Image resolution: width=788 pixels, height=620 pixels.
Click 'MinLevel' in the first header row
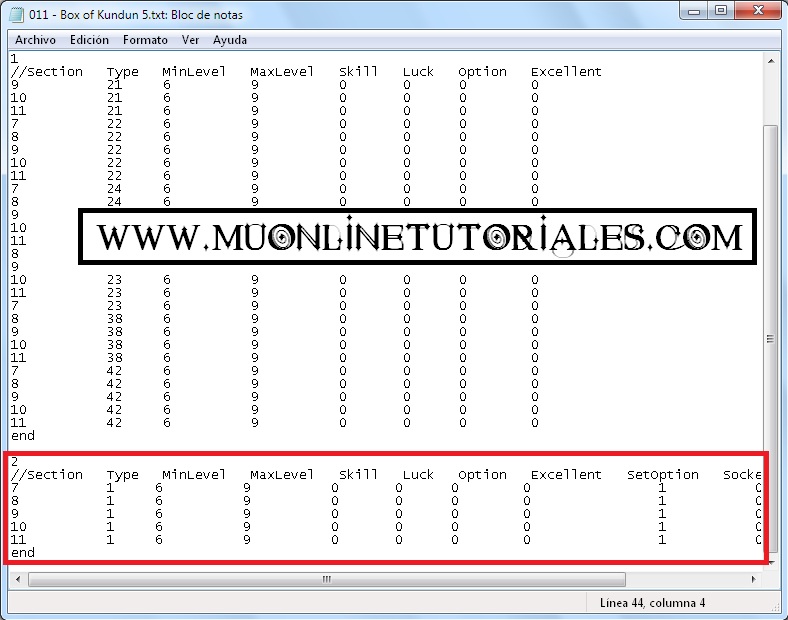[194, 72]
